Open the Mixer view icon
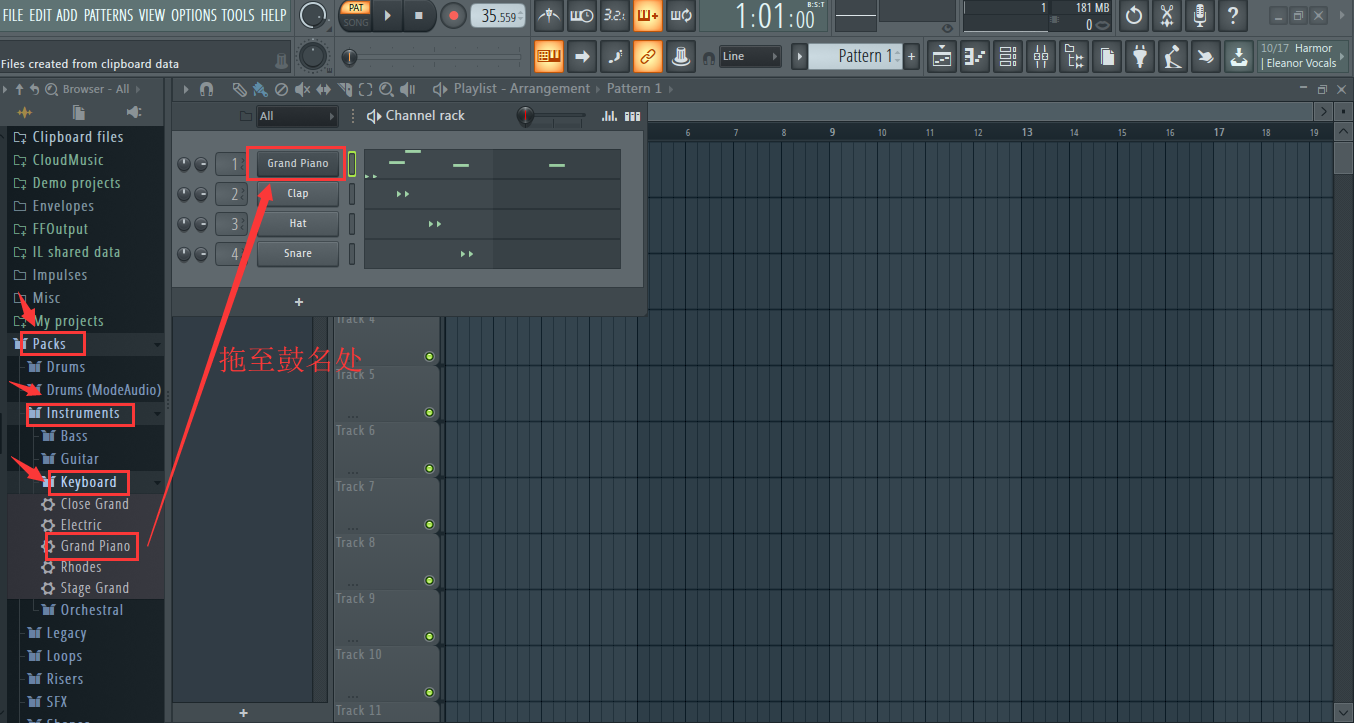 point(1041,56)
